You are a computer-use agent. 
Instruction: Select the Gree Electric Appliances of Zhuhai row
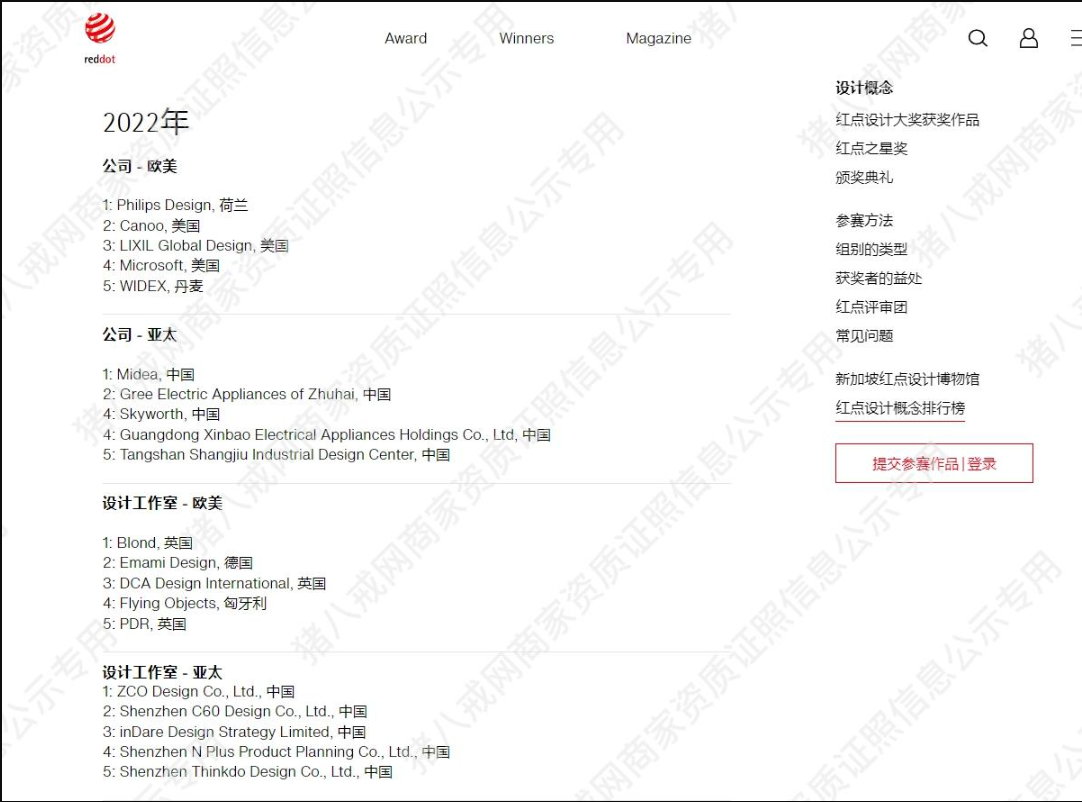pos(247,394)
